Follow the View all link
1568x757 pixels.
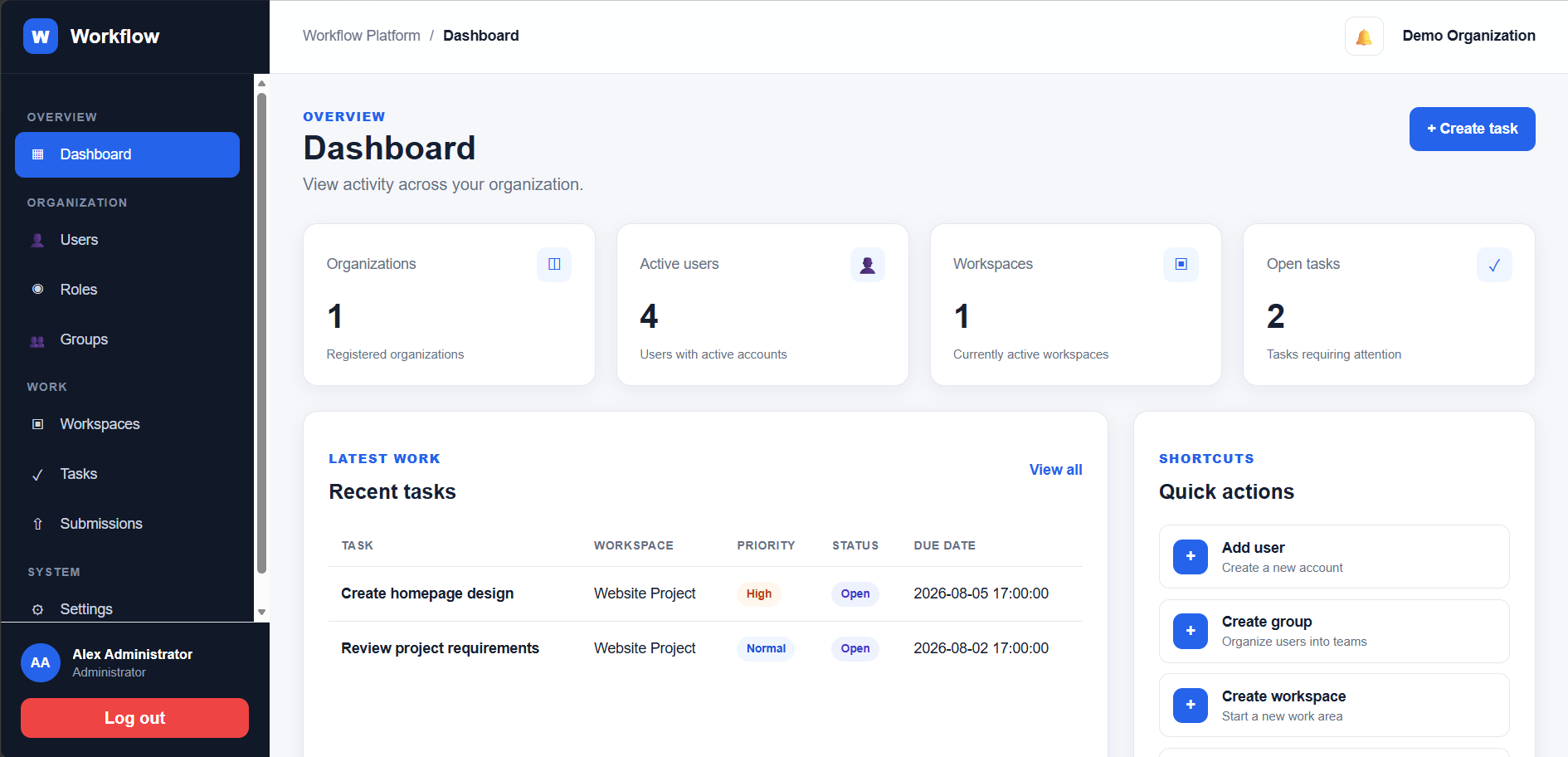1055,470
